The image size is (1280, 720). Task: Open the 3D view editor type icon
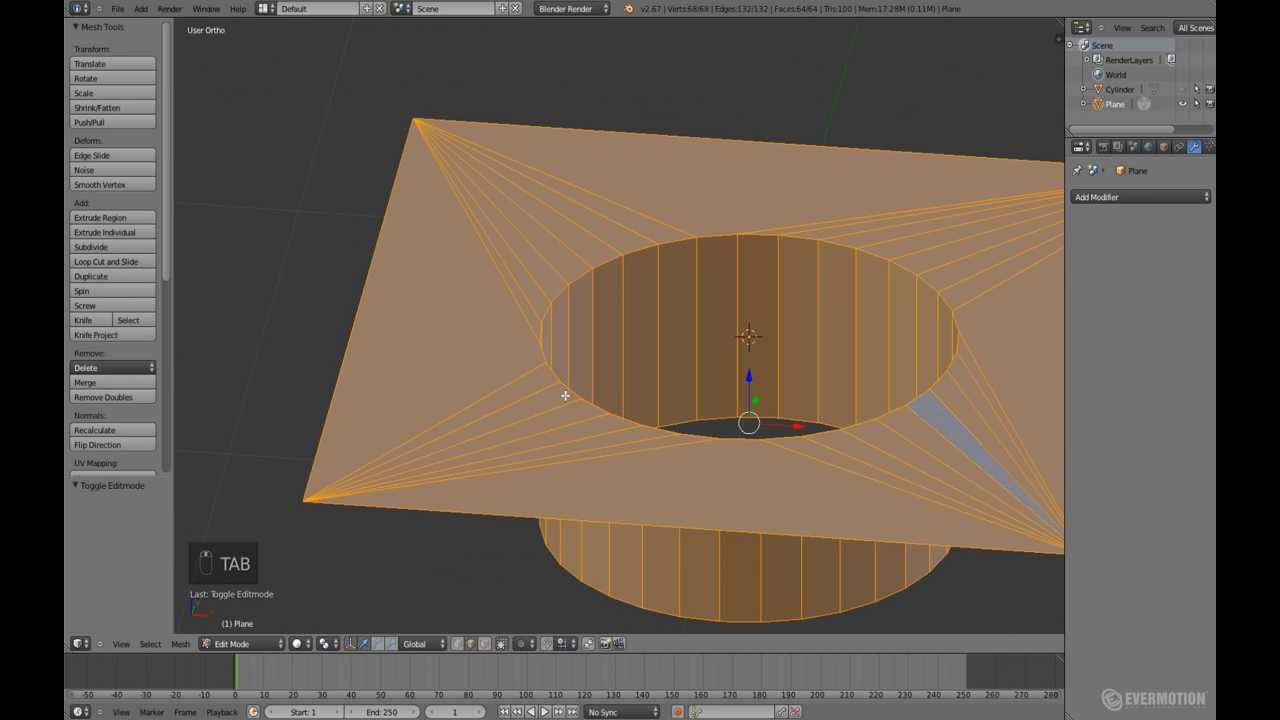click(81, 644)
